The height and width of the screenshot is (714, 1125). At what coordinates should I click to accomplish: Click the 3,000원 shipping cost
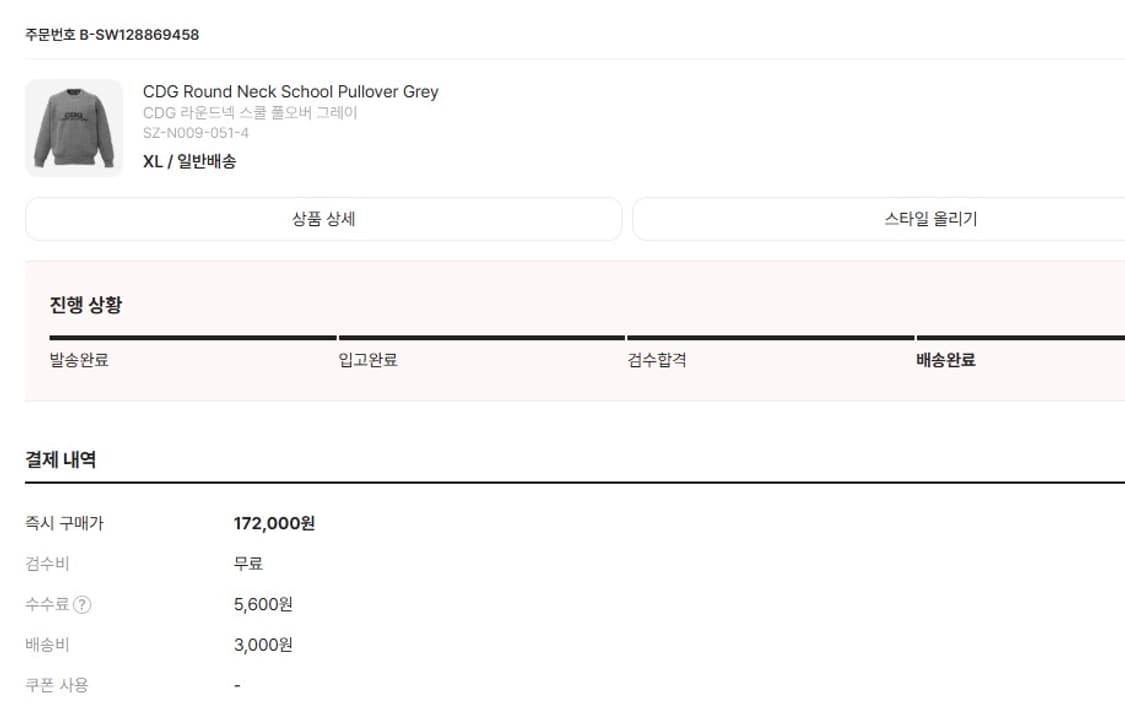tap(263, 645)
